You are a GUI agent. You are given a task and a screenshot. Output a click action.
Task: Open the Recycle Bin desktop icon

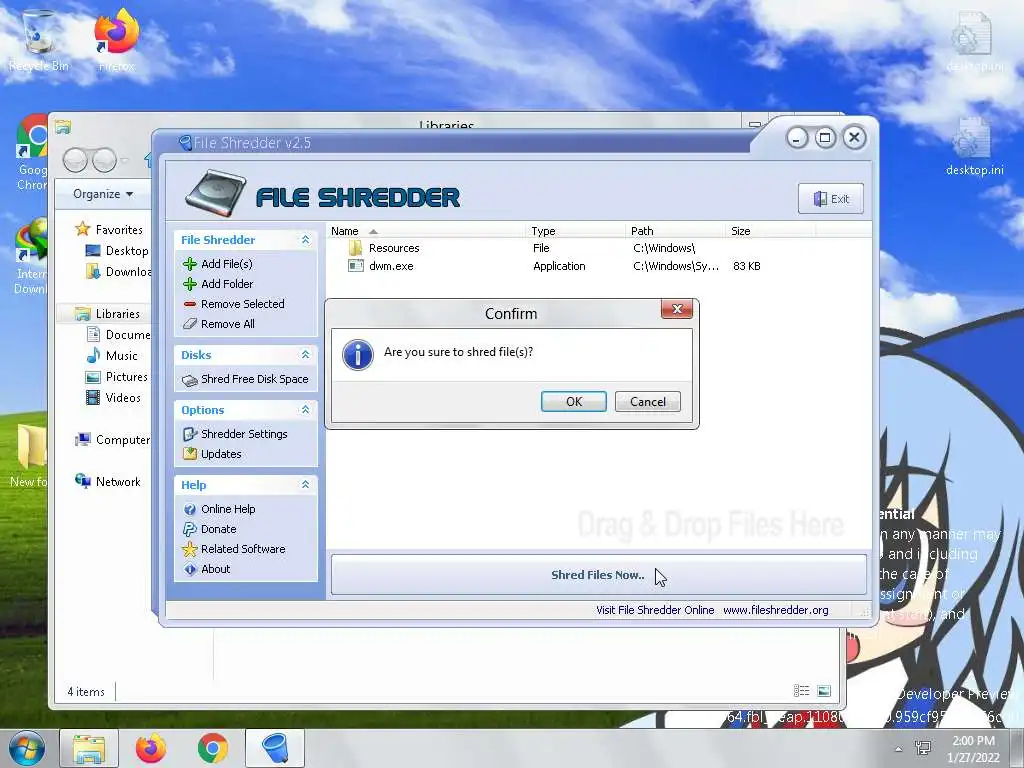[39, 40]
